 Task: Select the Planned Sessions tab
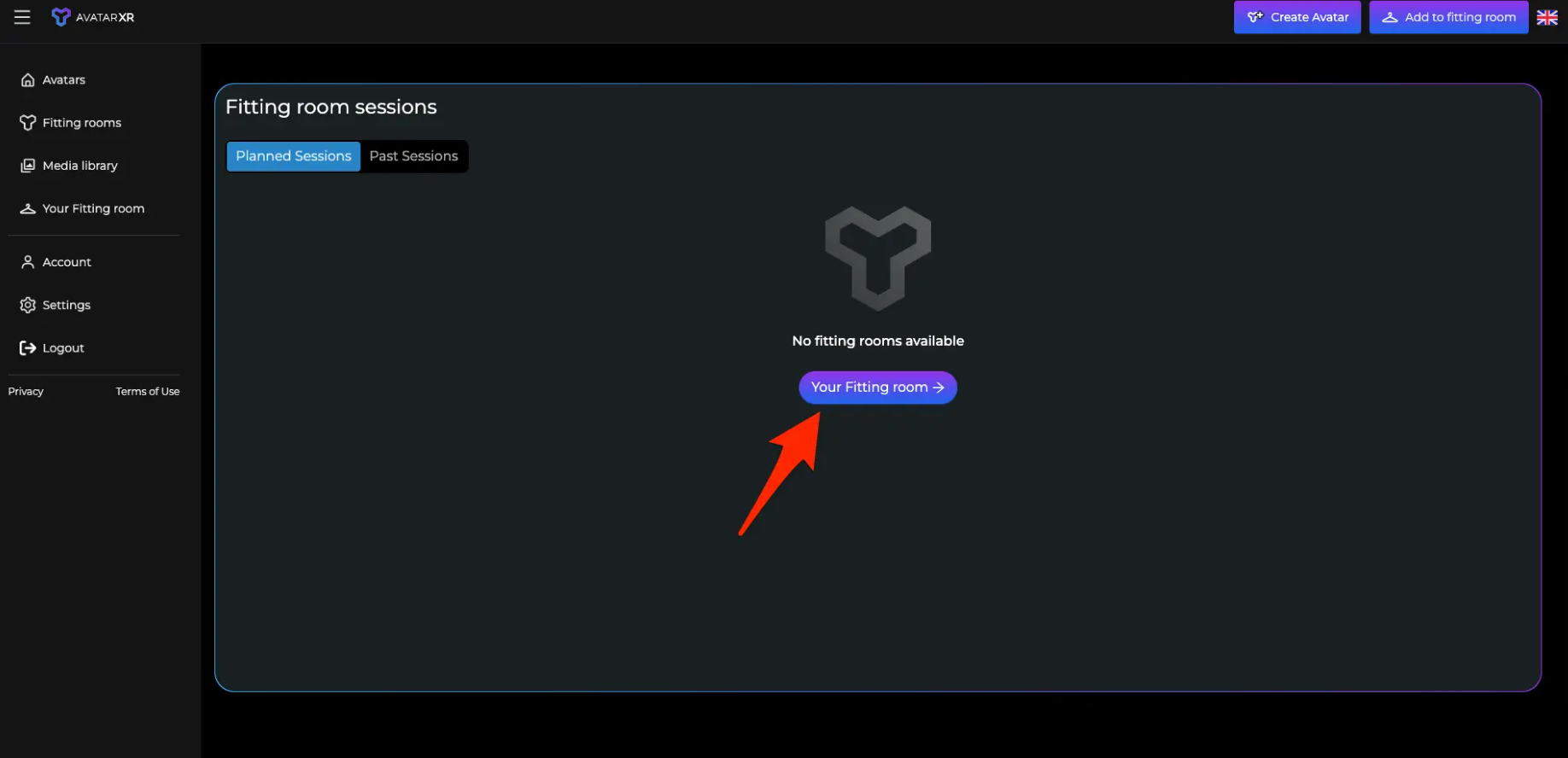pos(294,156)
